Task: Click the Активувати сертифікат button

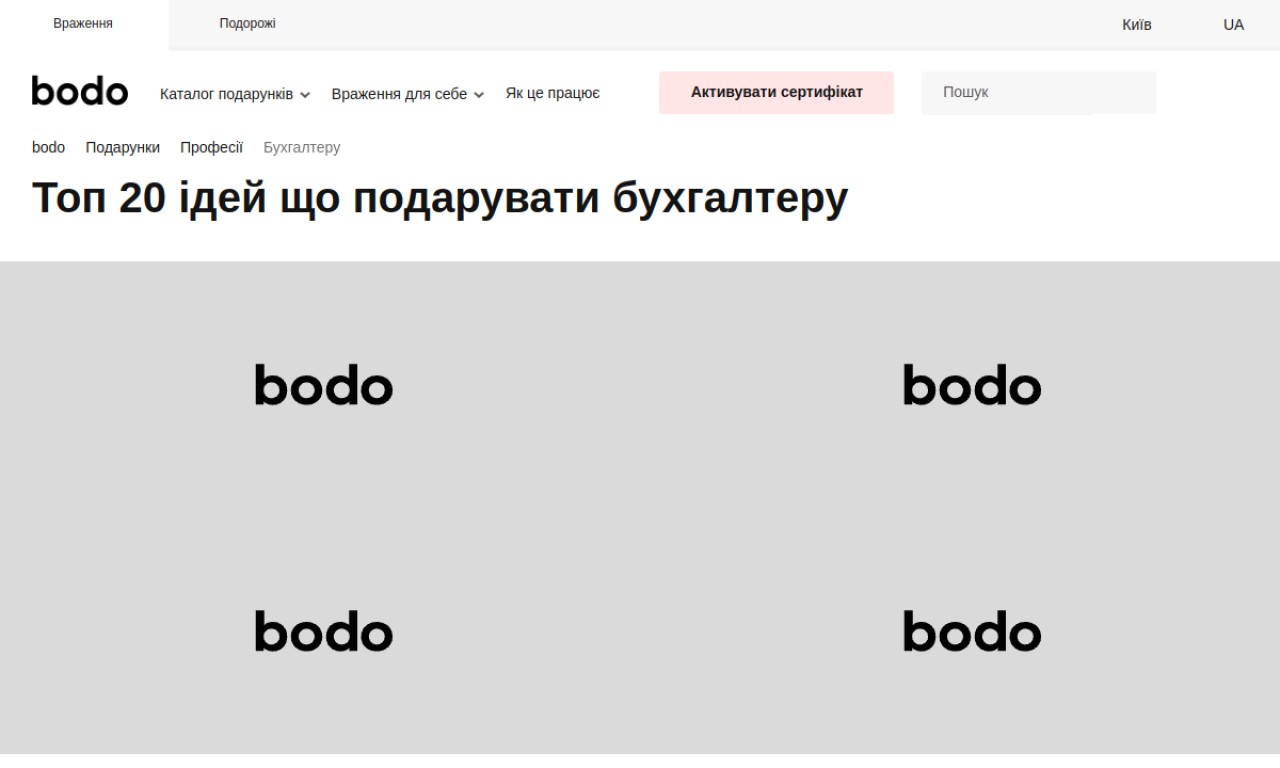Action: 776,92
